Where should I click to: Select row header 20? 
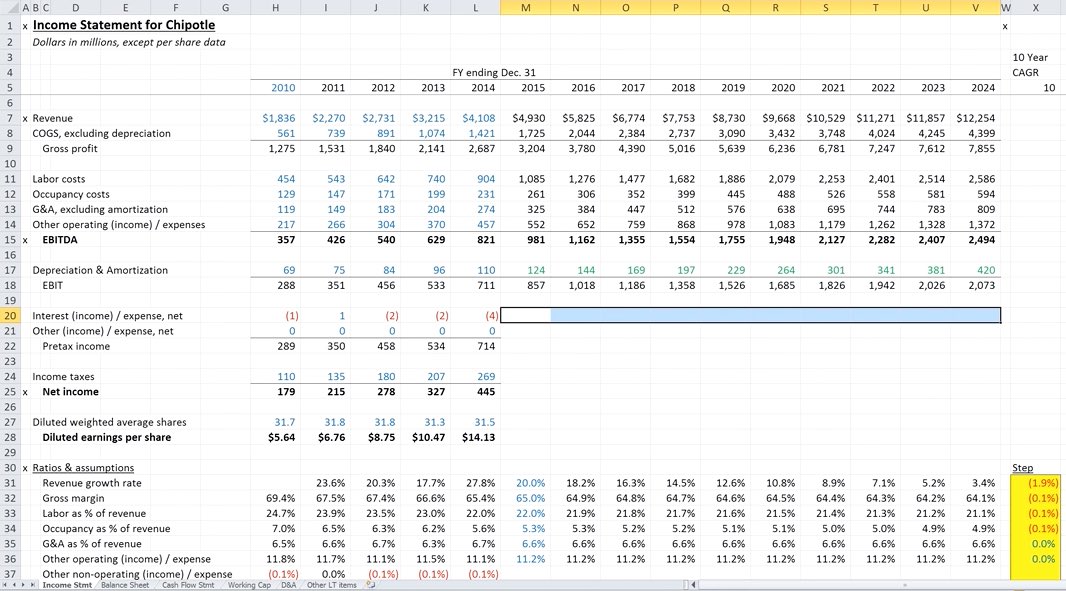click(x=10, y=316)
